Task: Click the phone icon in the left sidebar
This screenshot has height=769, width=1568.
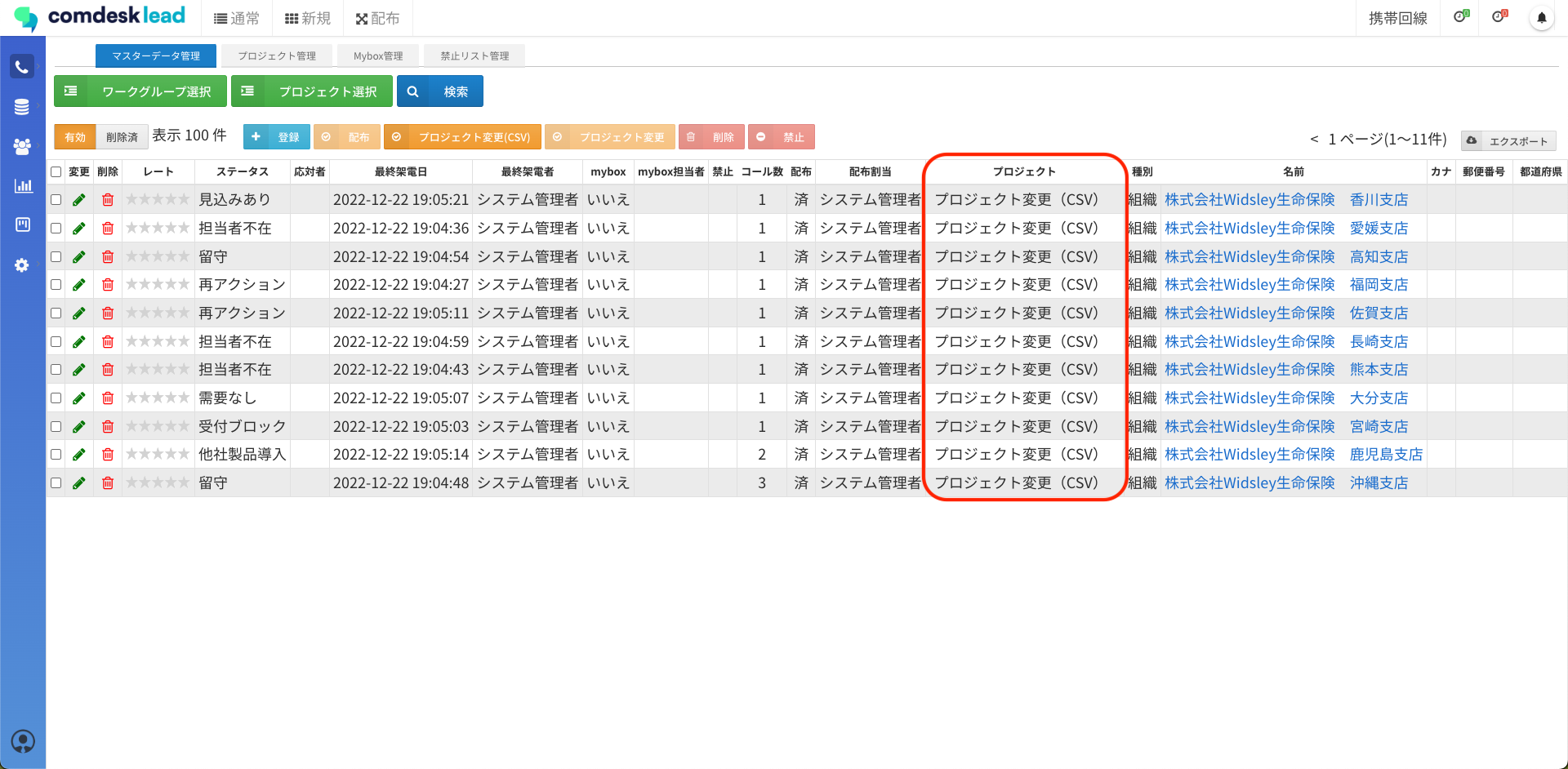Action: point(22,67)
